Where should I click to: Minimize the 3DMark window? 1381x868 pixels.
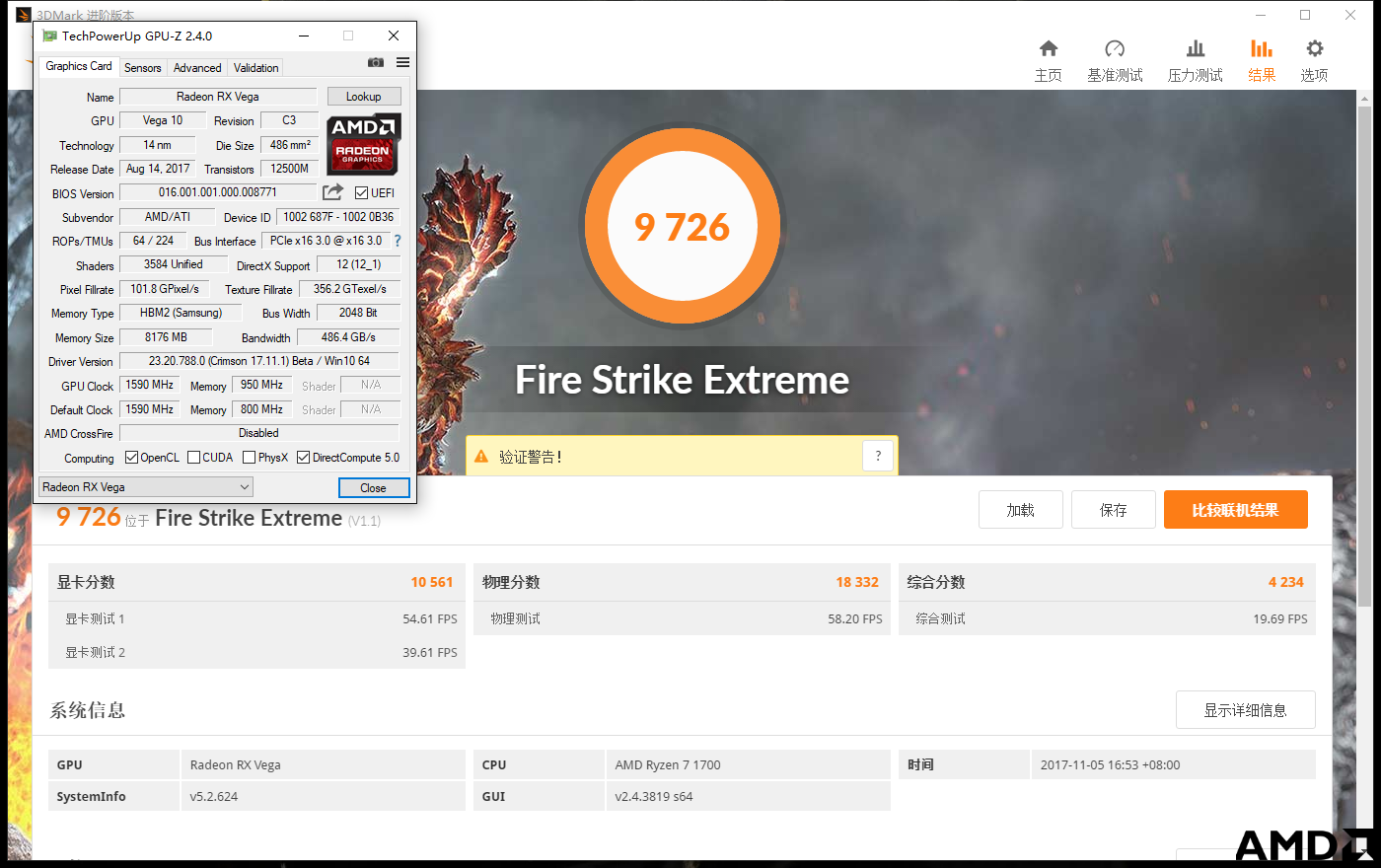tap(1260, 15)
